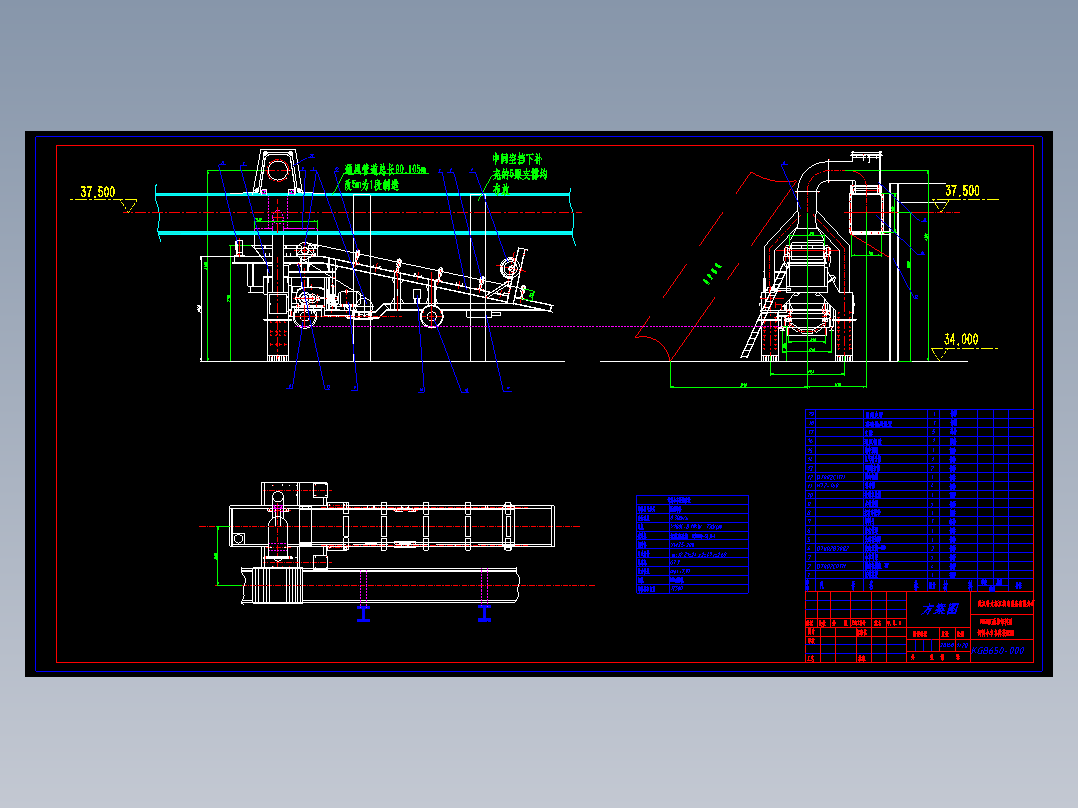Select the 34.000 elevation label
Viewport: 1078px width, 808px height.
(960, 339)
